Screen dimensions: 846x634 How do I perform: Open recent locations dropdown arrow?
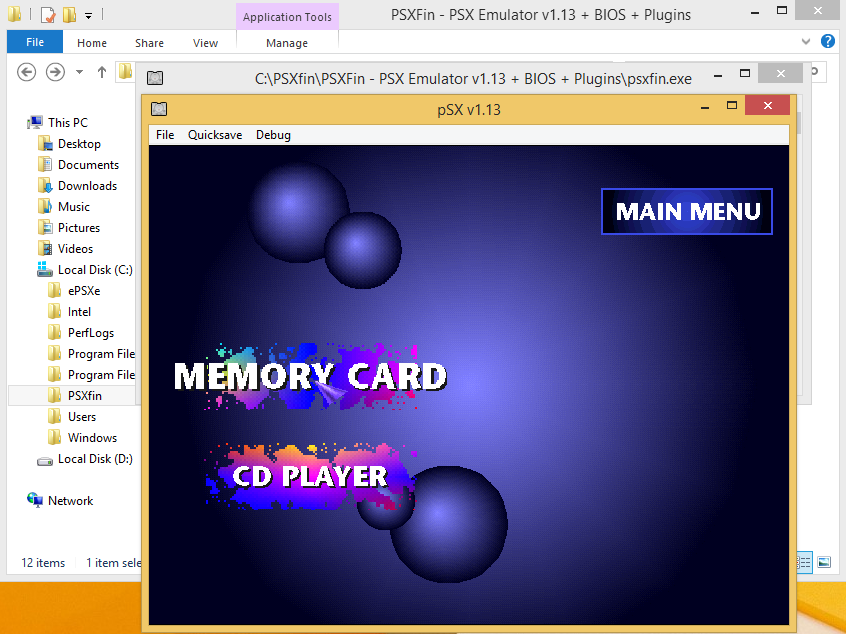point(79,72)
